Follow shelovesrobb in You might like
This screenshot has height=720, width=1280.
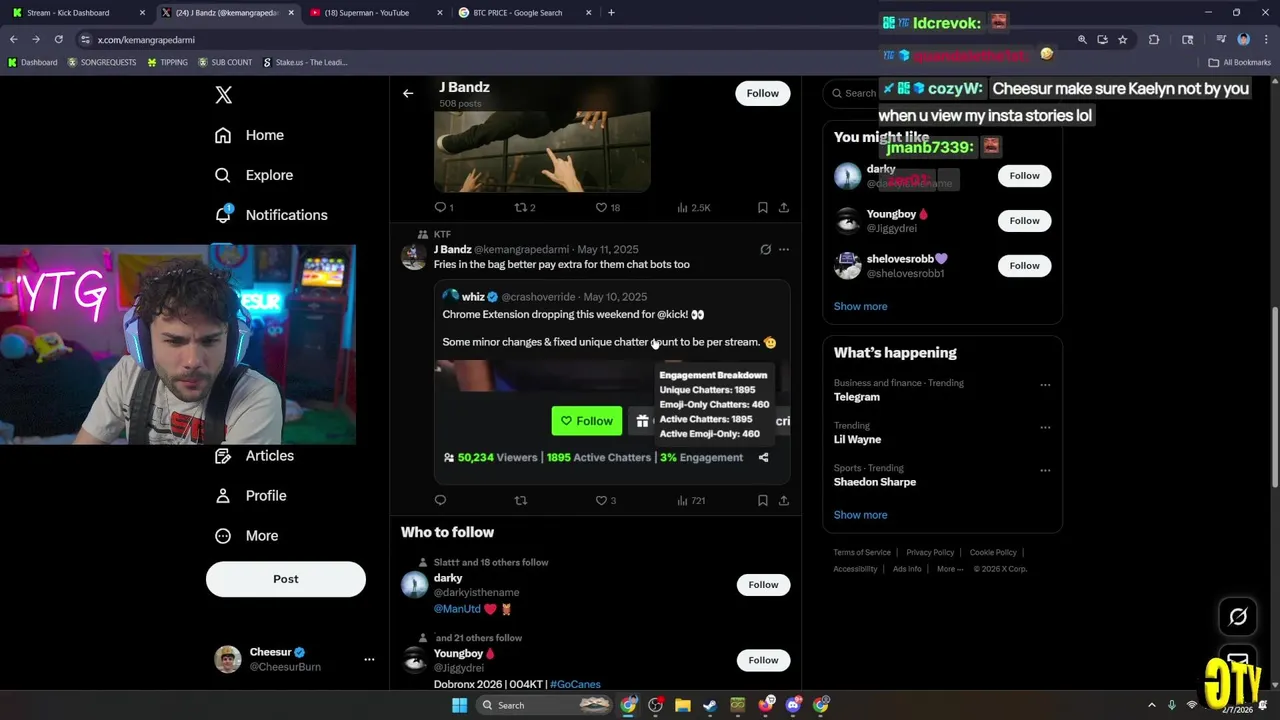click(x=1024, y=266)
